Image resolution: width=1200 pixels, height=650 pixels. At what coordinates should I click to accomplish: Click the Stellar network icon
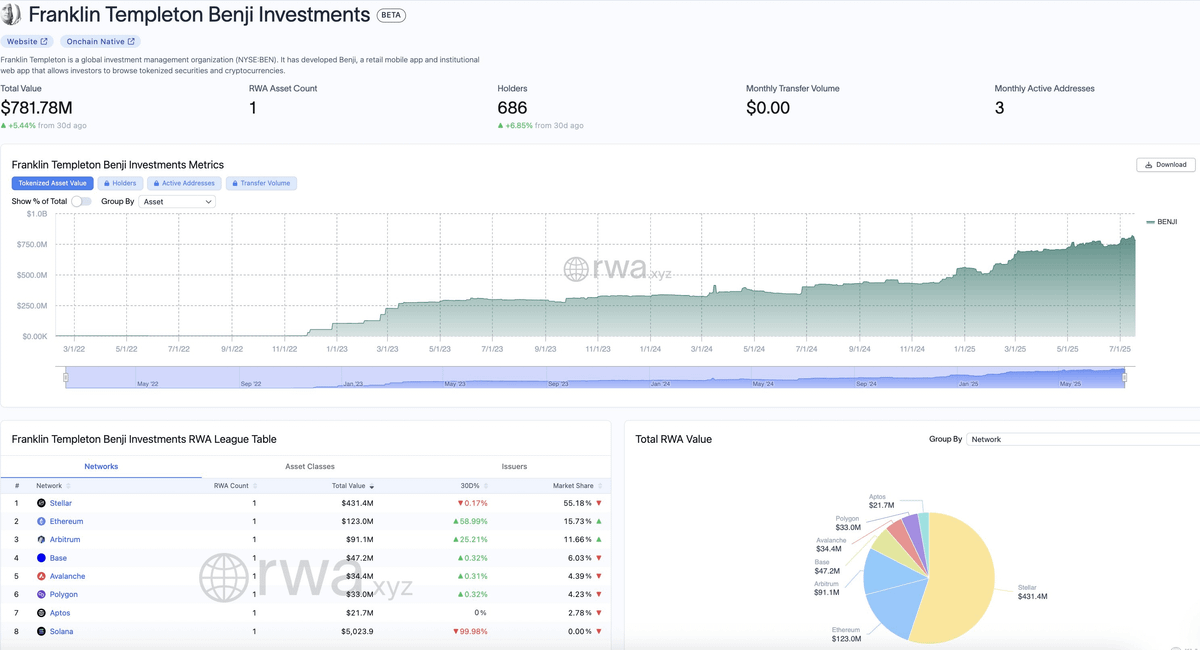tap(41, 504)
